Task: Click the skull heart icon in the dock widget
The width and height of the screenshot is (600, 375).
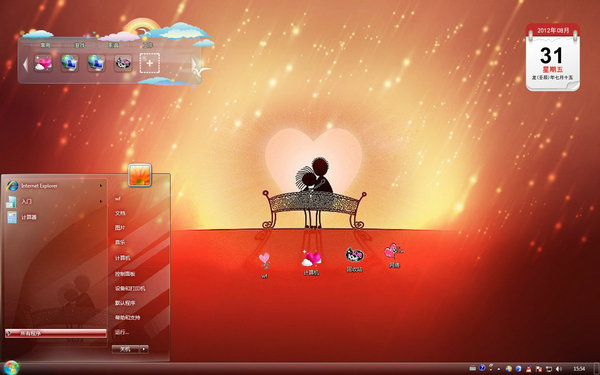Action: pyautogui.click(x=123, y=63)
